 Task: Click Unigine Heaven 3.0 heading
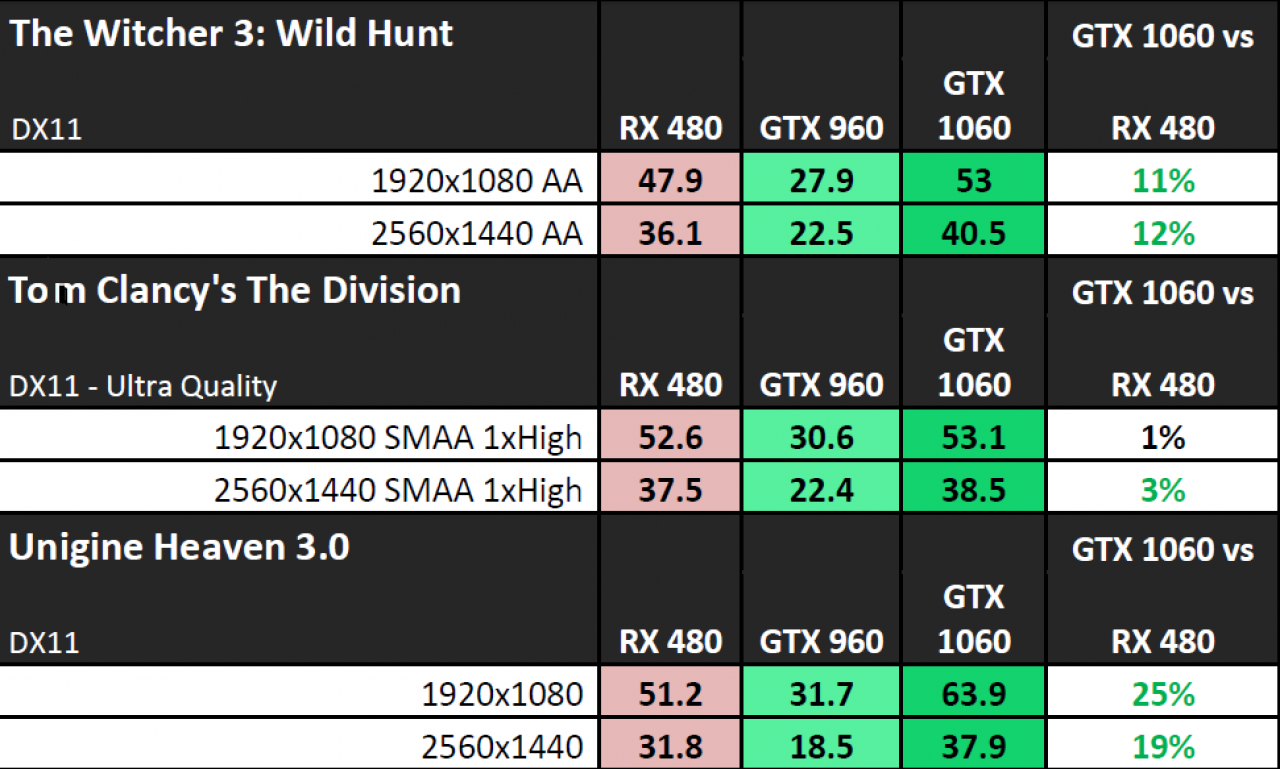180,547
